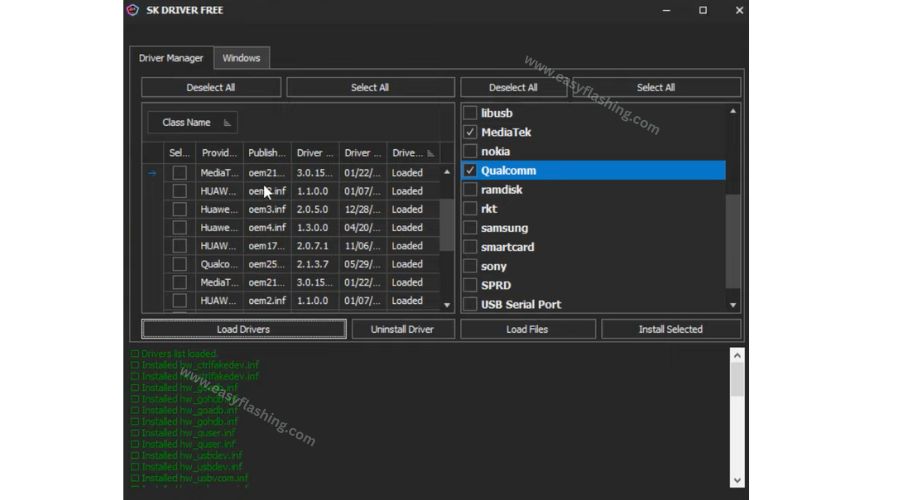Click the SK Driver Free app logo
The height and width of the screenshot is (500, 900).
point(133,10)
